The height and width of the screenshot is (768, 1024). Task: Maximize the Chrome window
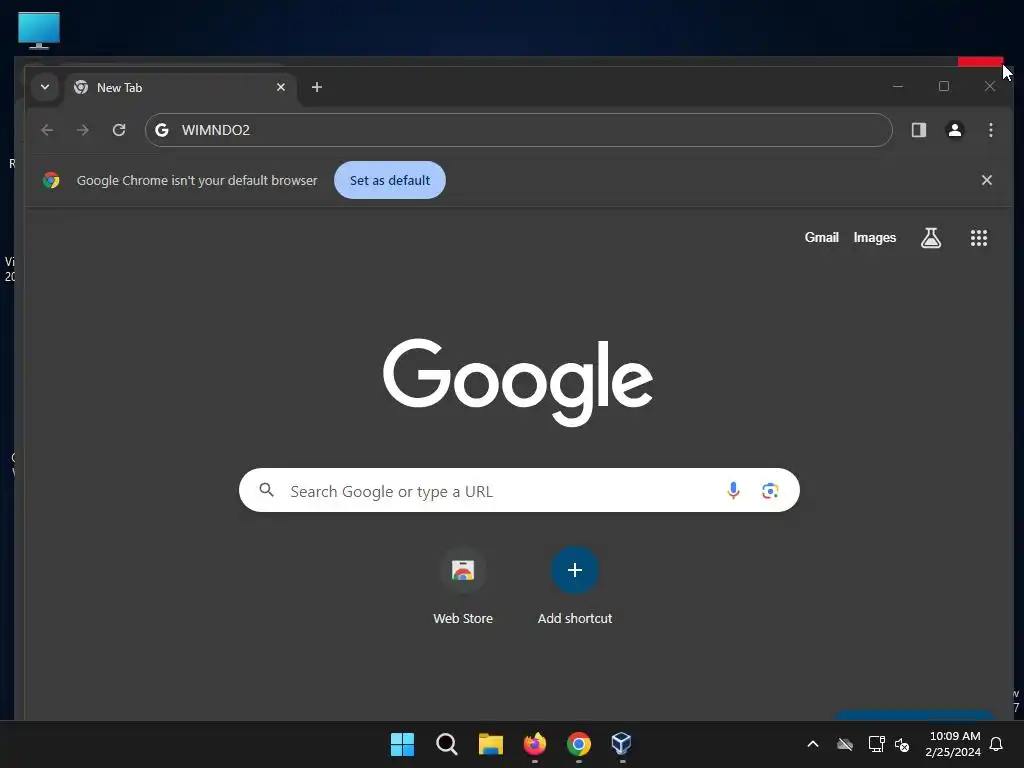(x=944, y=86)
